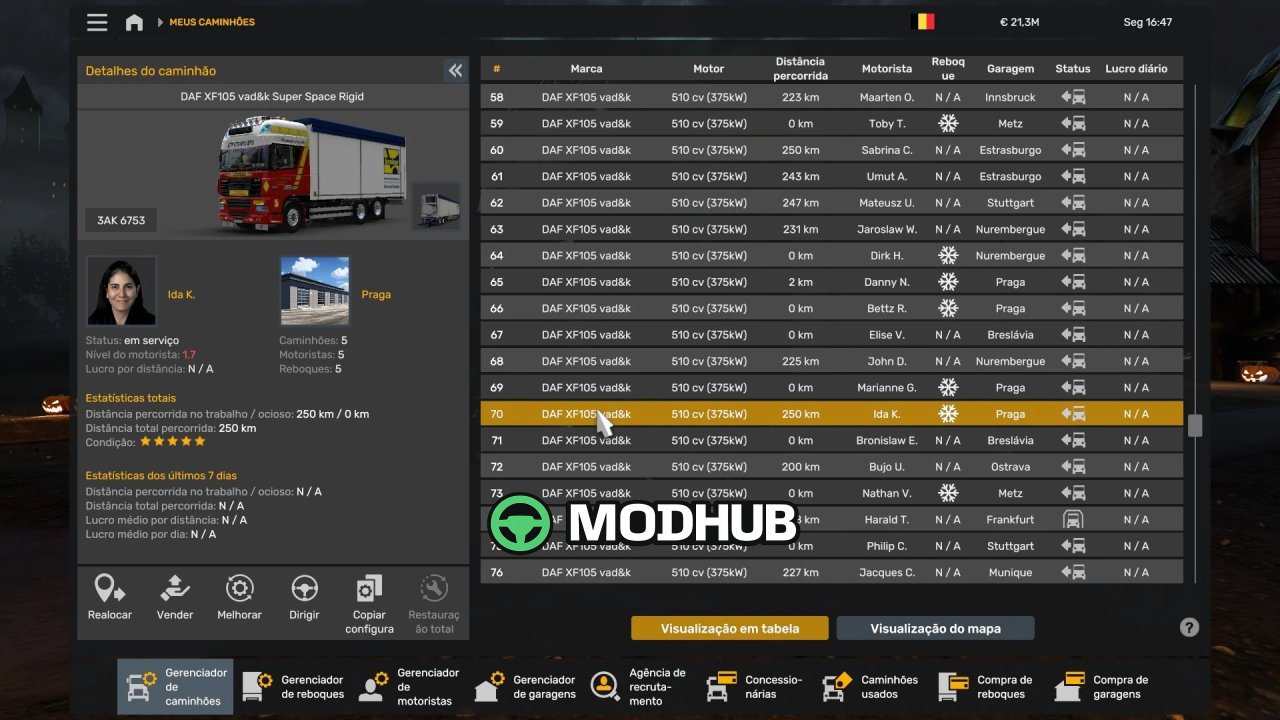Collapse the truck details panel
1280x720 pixels.
455,70
